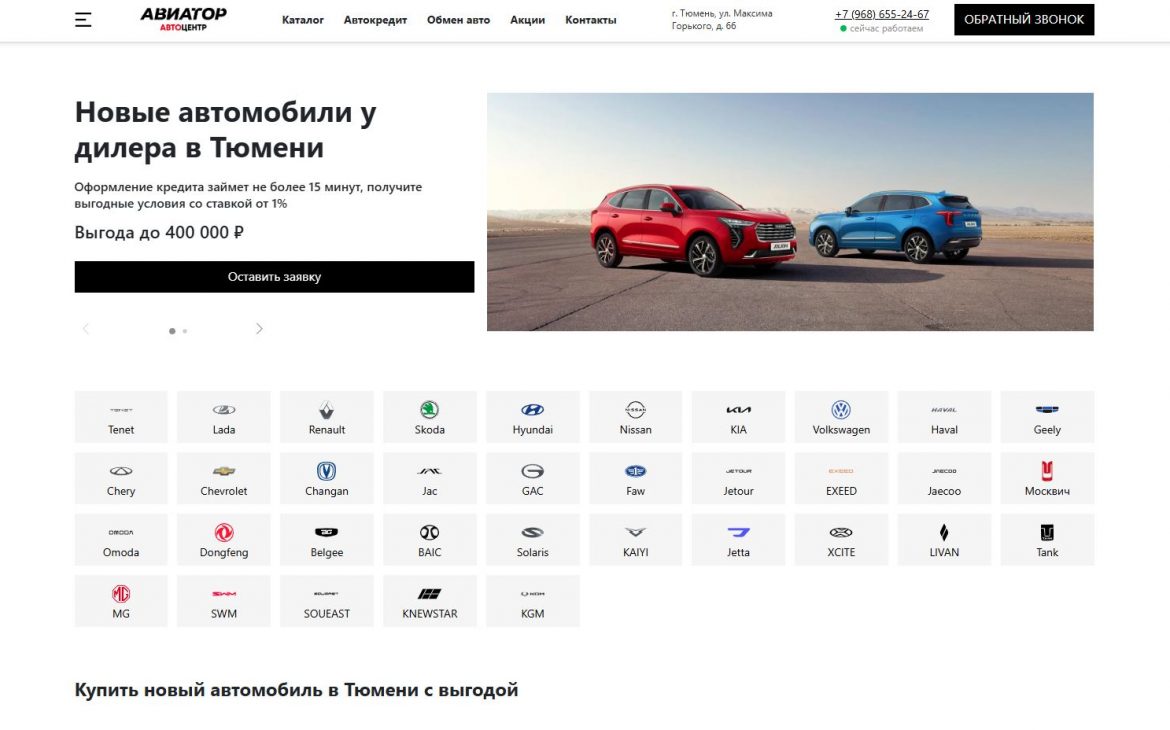This screenshot has width=1170, height=730.
Task: Select the Belgee brand tile
Action: (x=327, y=540)
